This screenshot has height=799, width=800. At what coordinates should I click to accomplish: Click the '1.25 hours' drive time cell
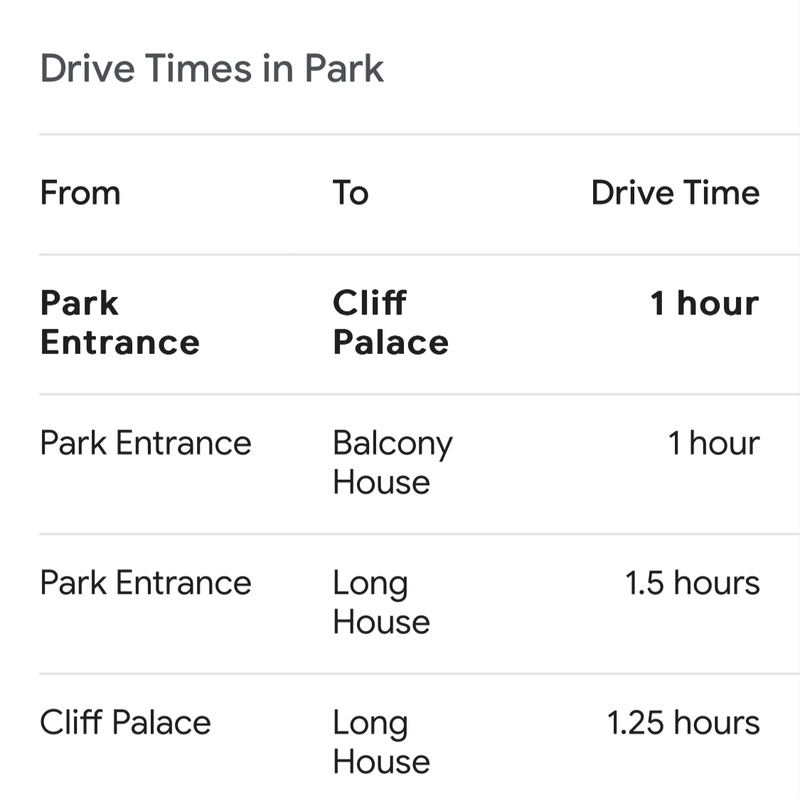click(684, 722)
